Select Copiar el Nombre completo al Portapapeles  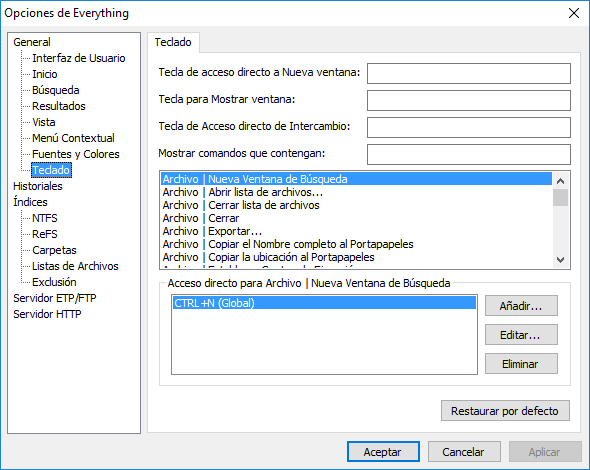click(356, 244)
